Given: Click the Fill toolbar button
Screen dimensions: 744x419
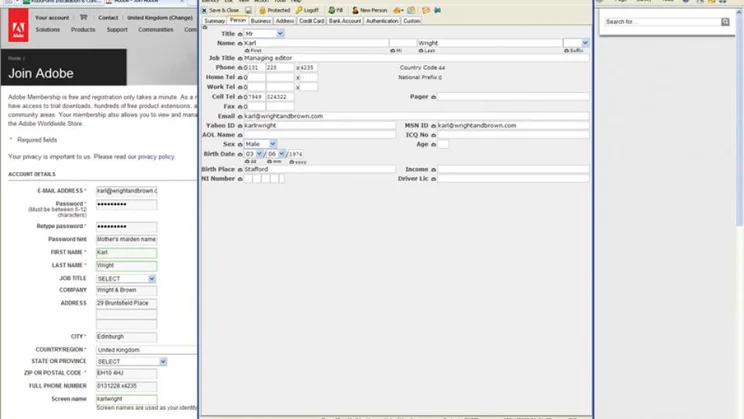Looking at the screenshot, I should tap(335, 10).
